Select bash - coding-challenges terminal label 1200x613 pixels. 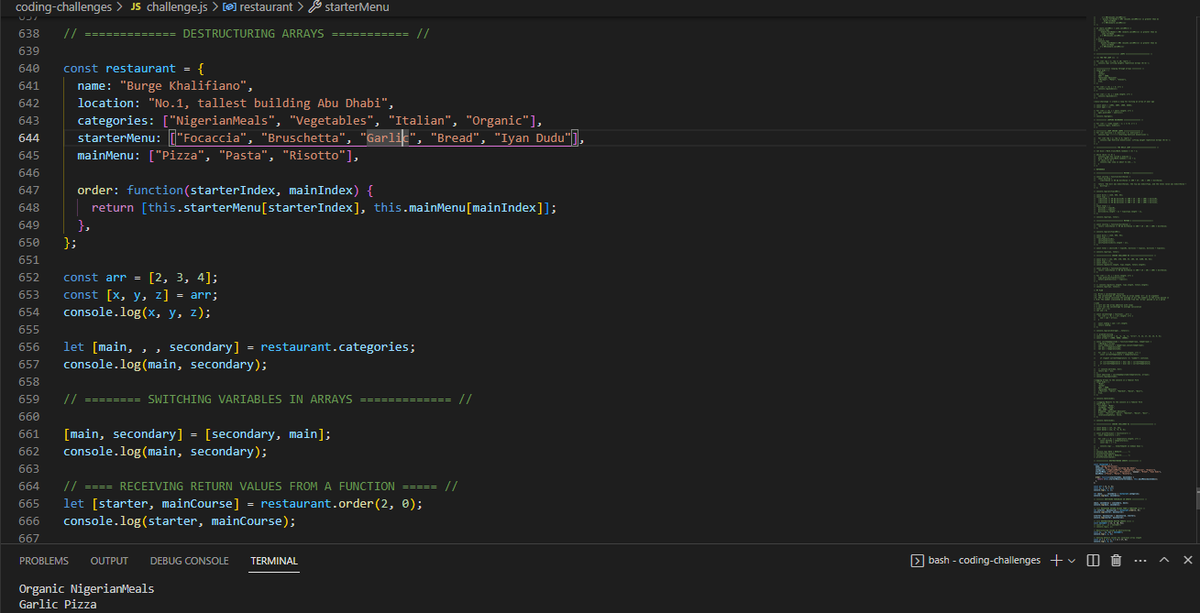click(984, 560)
